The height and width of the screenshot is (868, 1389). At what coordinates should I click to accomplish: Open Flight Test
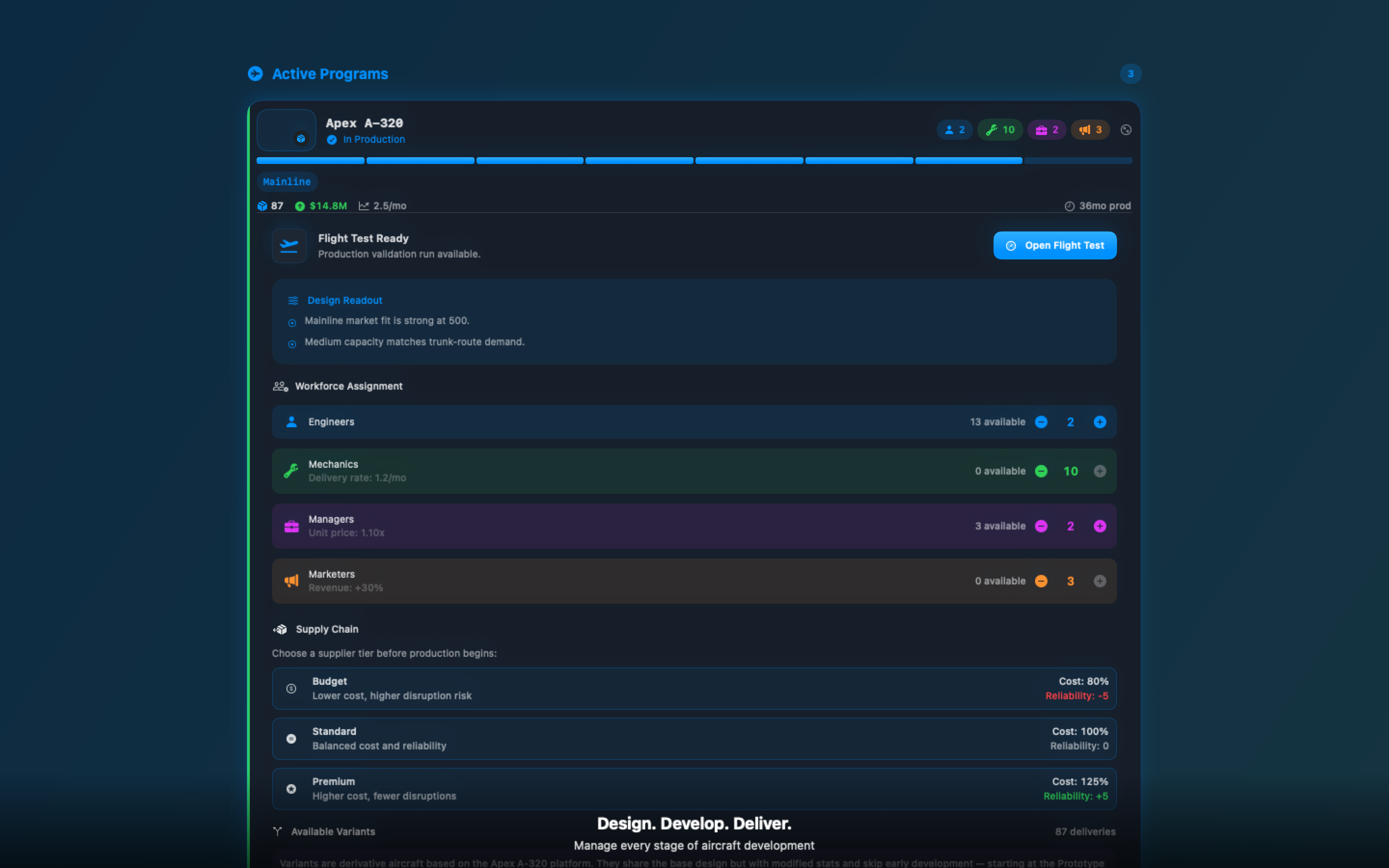click(1055, 245)
